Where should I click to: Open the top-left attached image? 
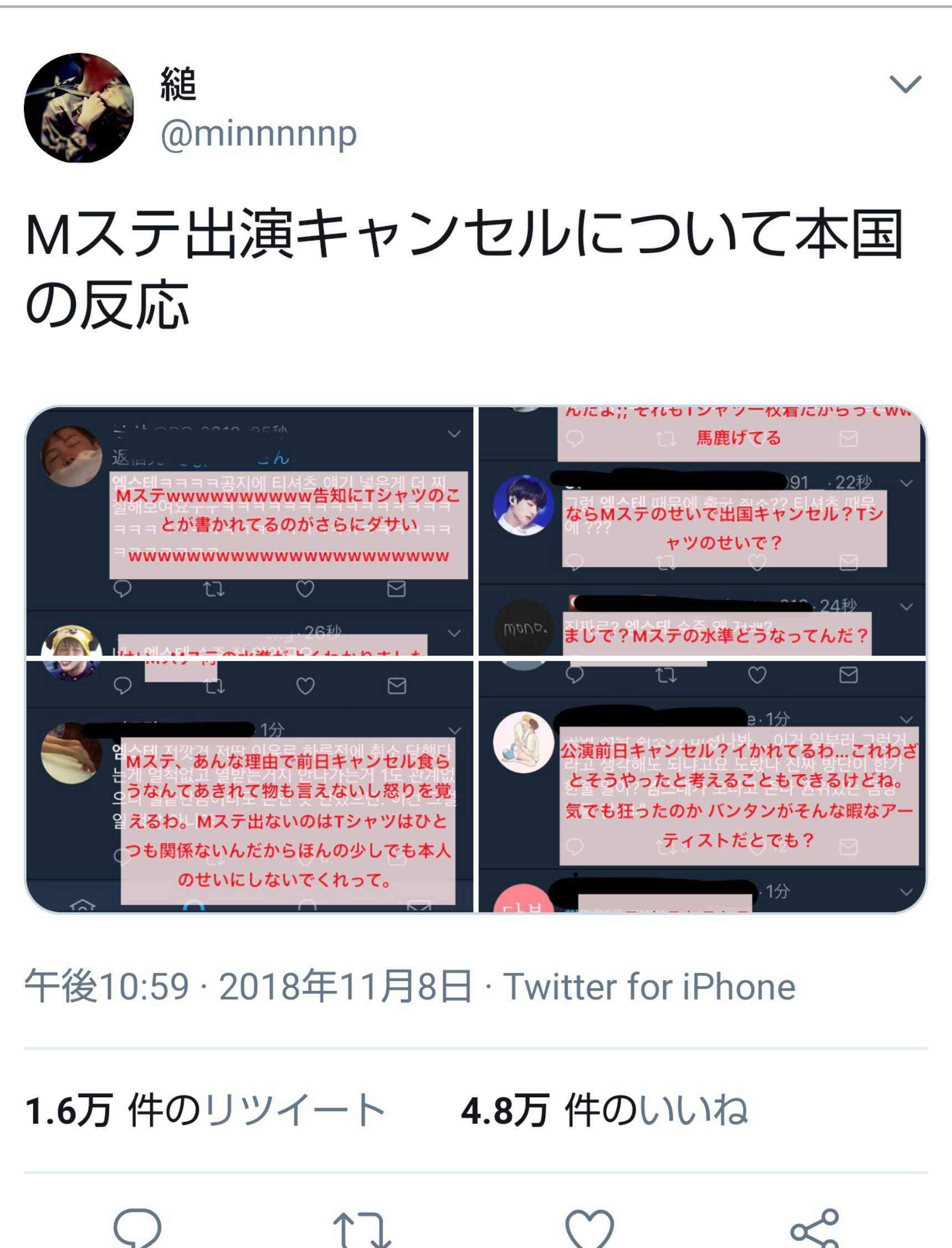(x=249, y=531)
